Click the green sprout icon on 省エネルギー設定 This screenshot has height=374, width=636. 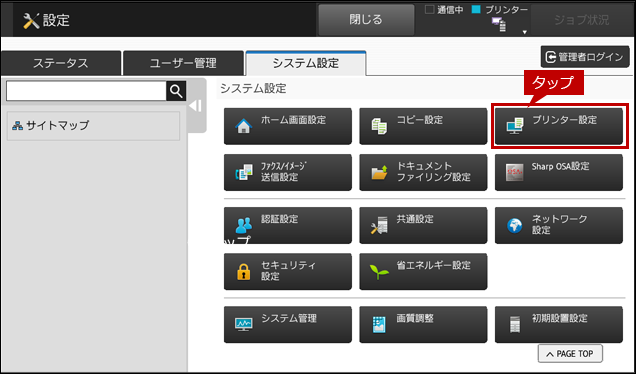click(x=379, y=272)
